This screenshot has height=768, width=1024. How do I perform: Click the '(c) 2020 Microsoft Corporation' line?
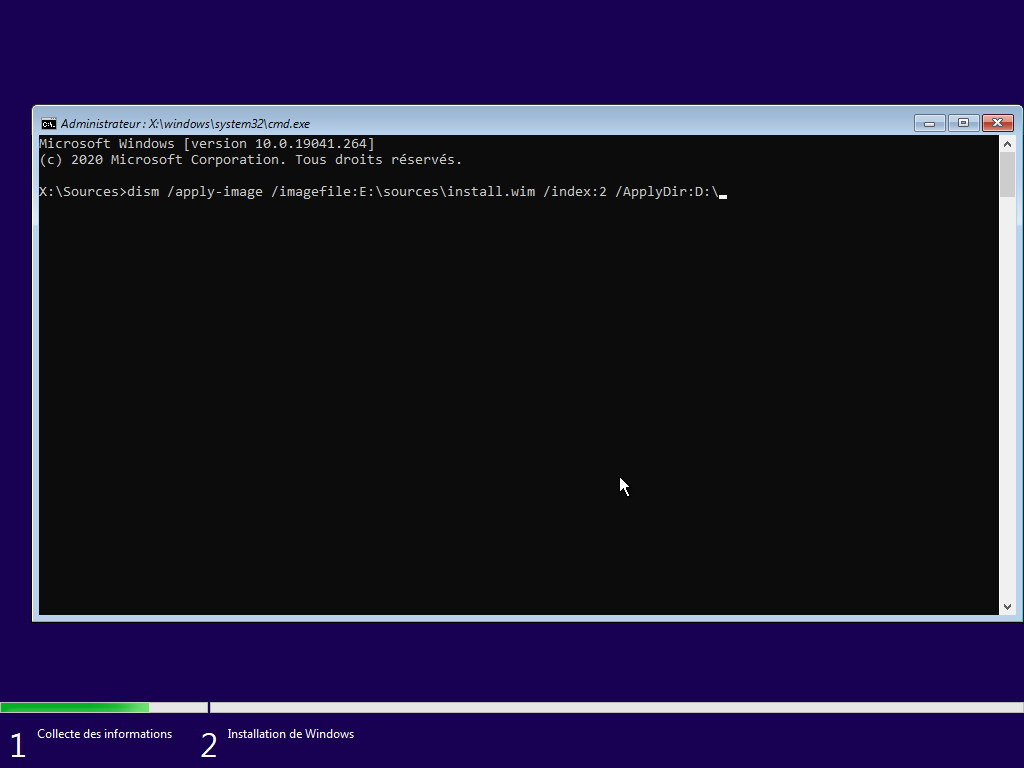click(x=251, y=160)
